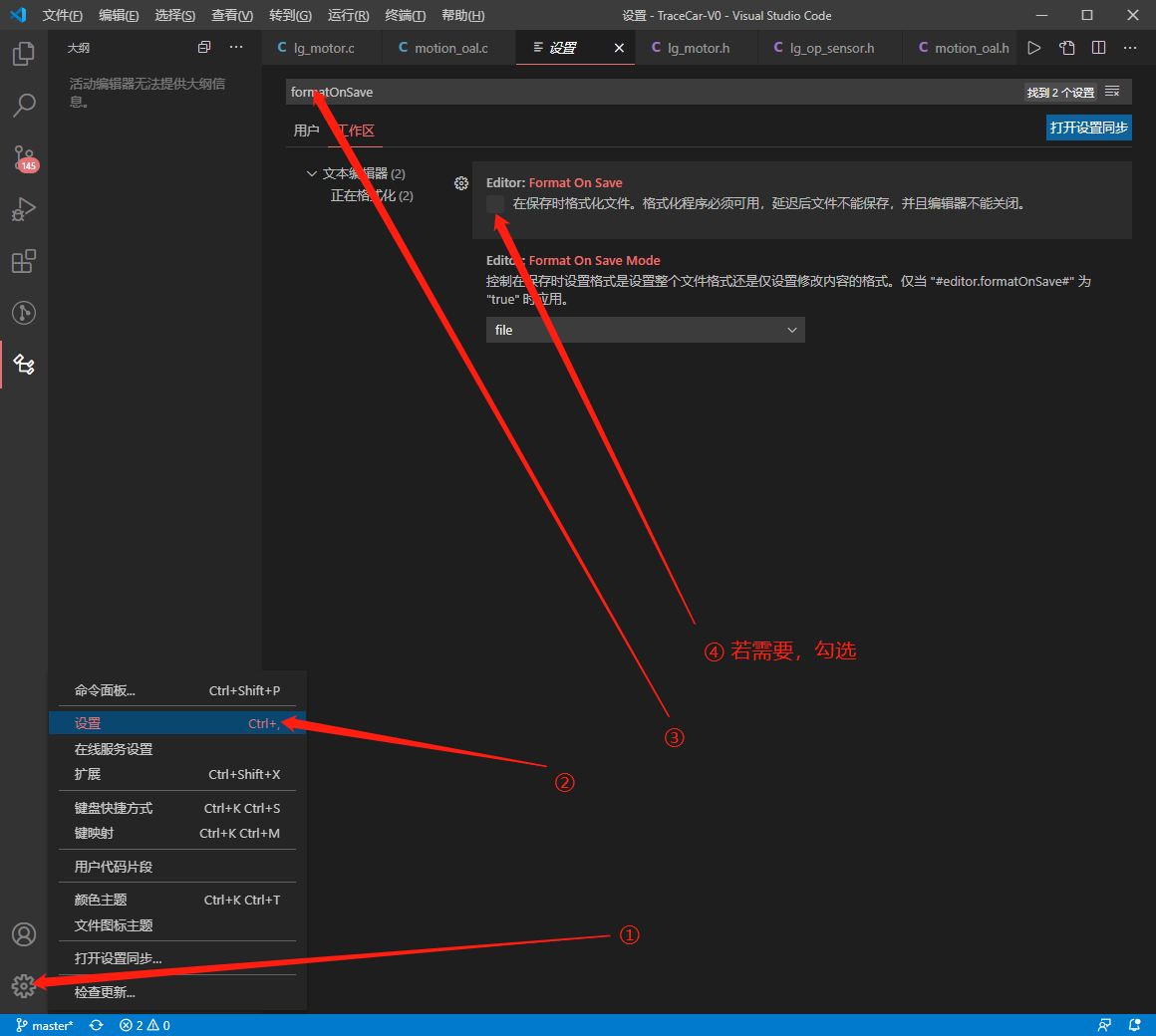The image size is (1156, 1036).
Task: Open the 运行(R) menu
Action: click(x=348, y=16)
